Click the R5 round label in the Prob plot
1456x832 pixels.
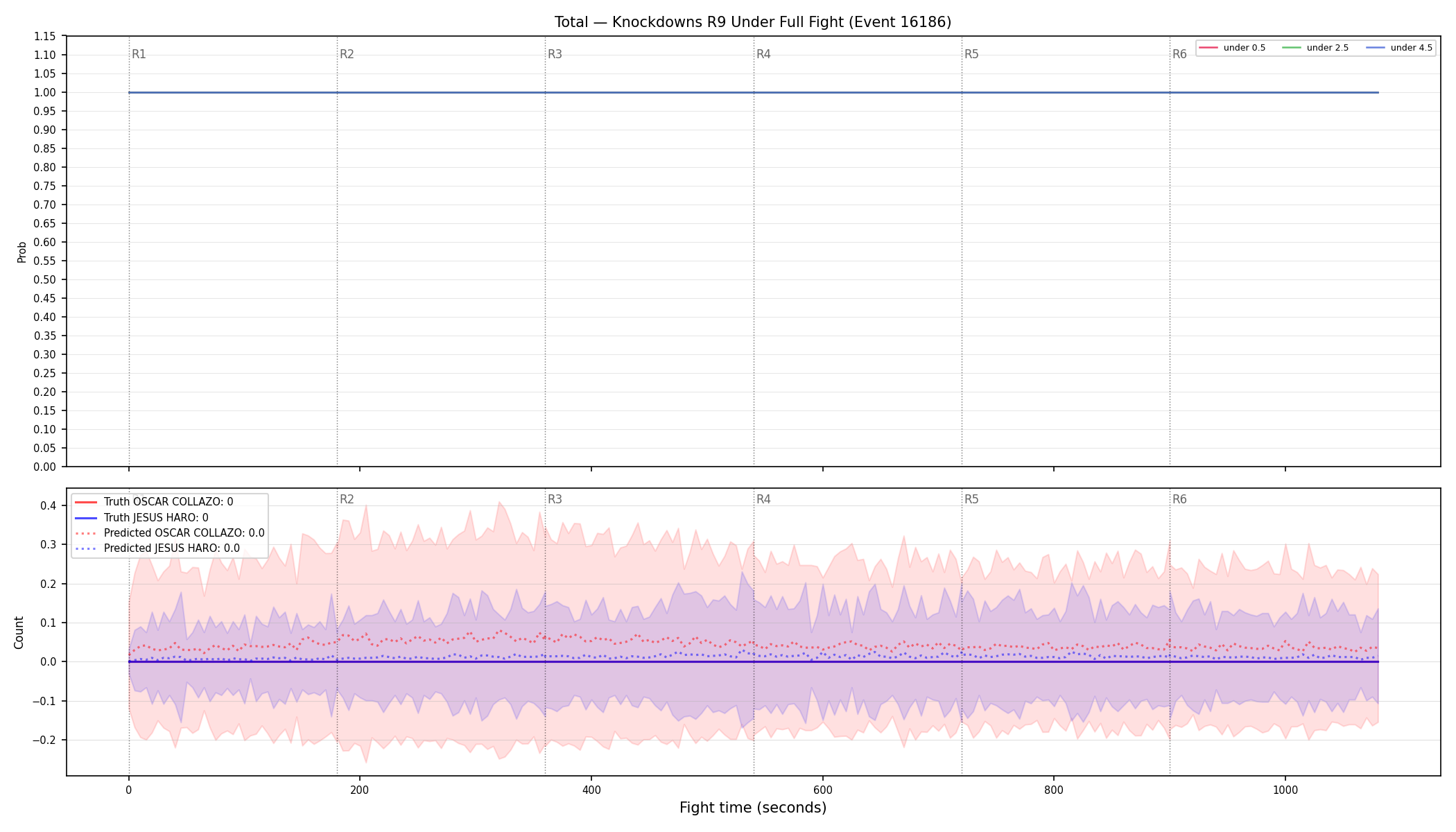click(x=971, y=54)
